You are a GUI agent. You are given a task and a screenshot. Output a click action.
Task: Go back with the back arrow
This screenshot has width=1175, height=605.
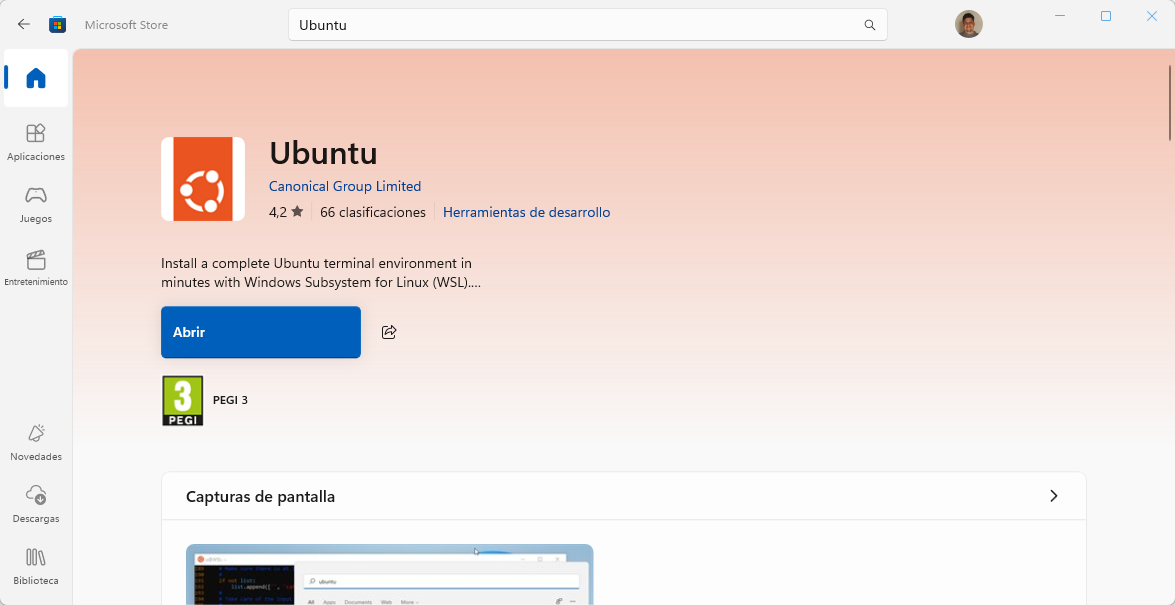coord(24,24)
